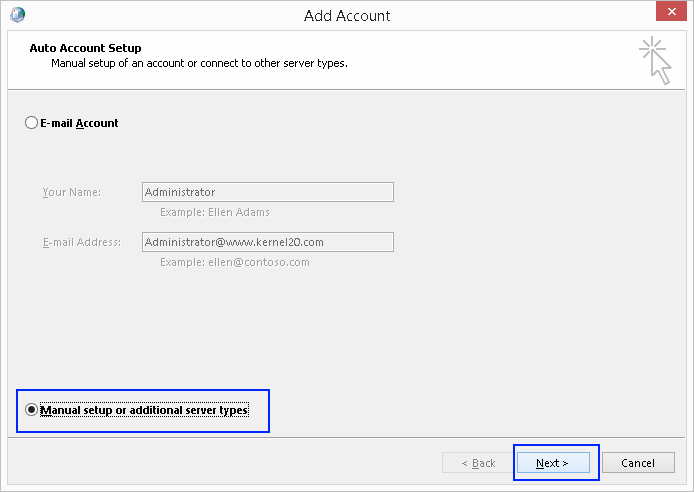Viewport: 694px width, 492px height.
Task: Click the disabled Back button
Action: 478,463
